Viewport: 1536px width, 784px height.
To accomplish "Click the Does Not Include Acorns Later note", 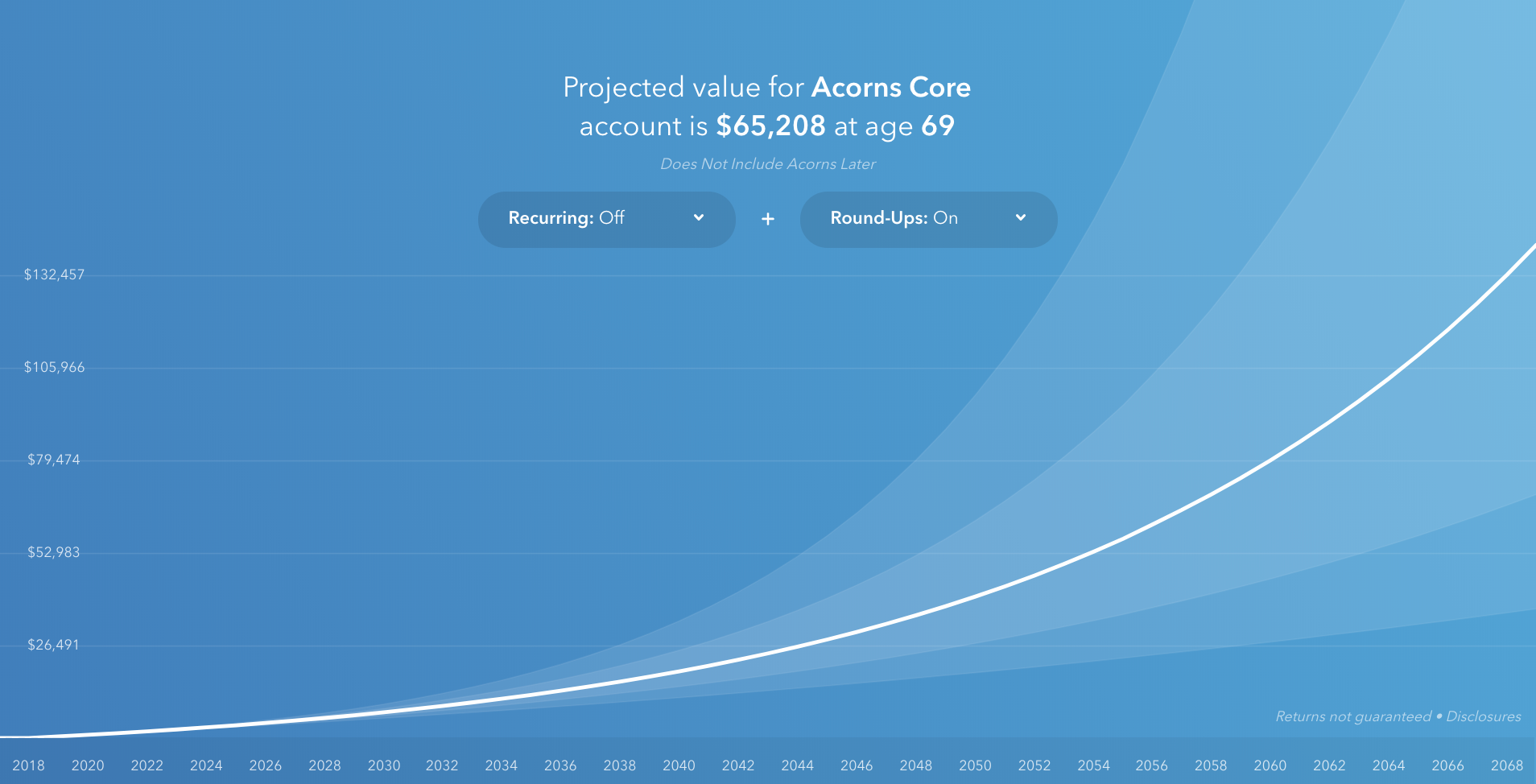I will point(768,163).
